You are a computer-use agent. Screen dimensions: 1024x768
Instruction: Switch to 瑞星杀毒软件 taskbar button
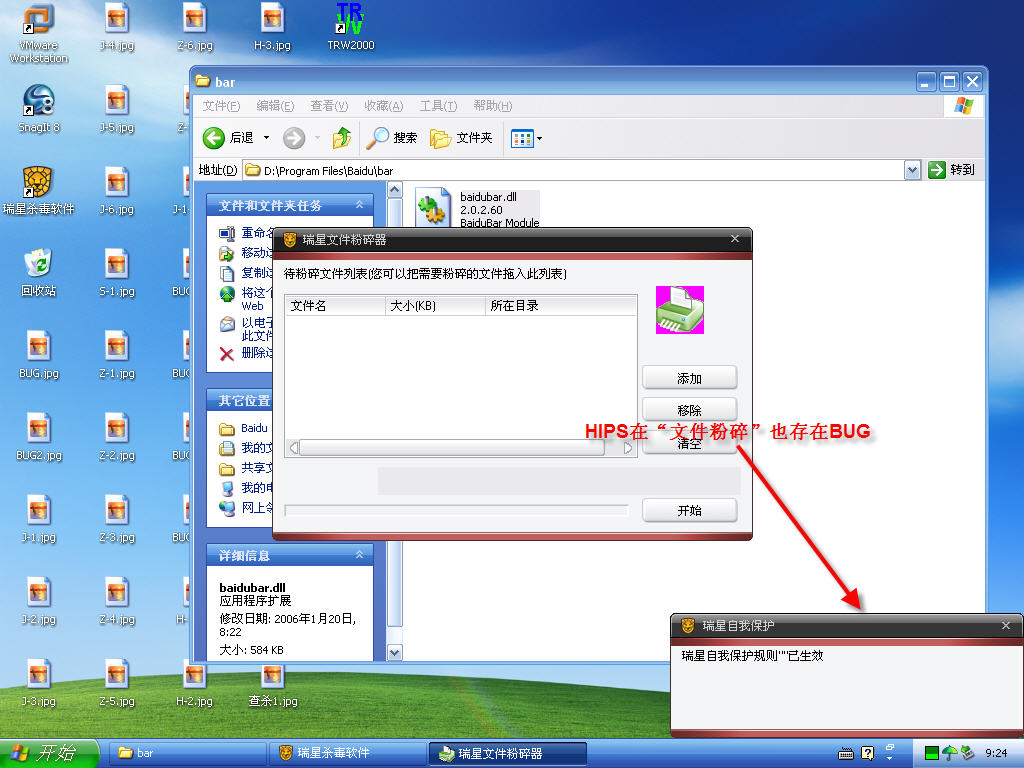click(x=347, y=754)
